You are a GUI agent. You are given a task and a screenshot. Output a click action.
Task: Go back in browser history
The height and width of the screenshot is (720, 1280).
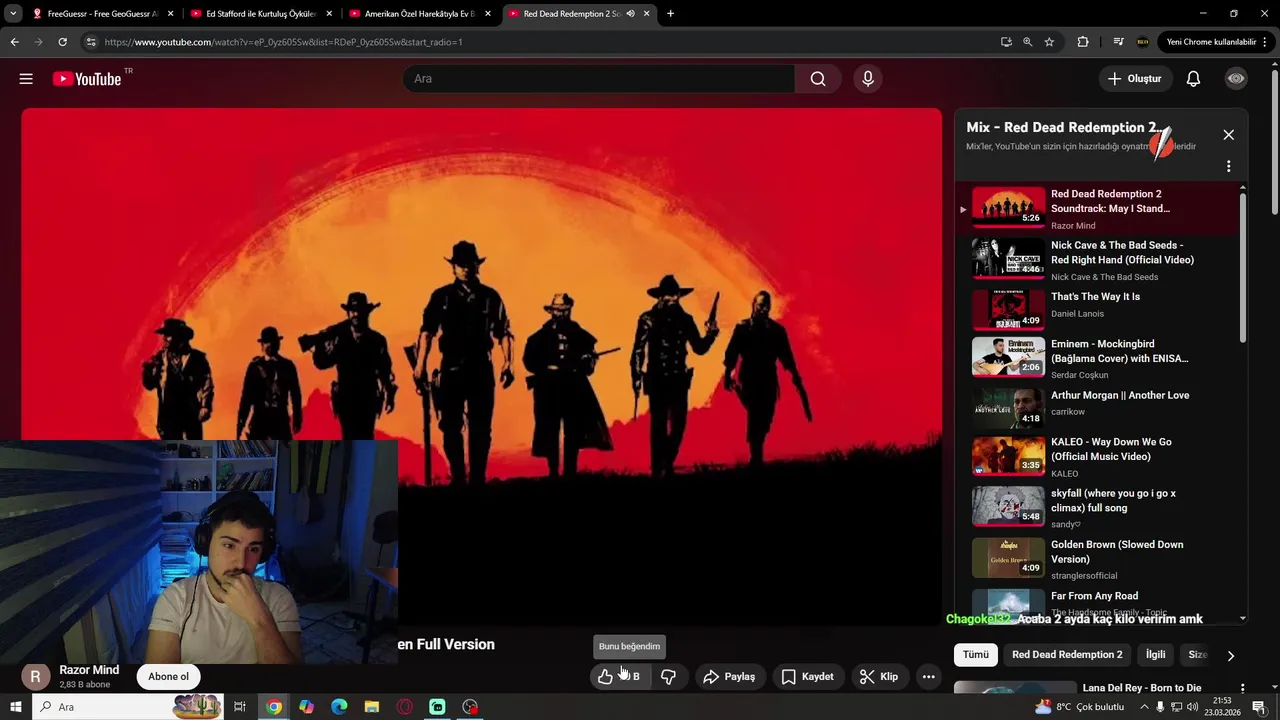click(x=14, y=42)
